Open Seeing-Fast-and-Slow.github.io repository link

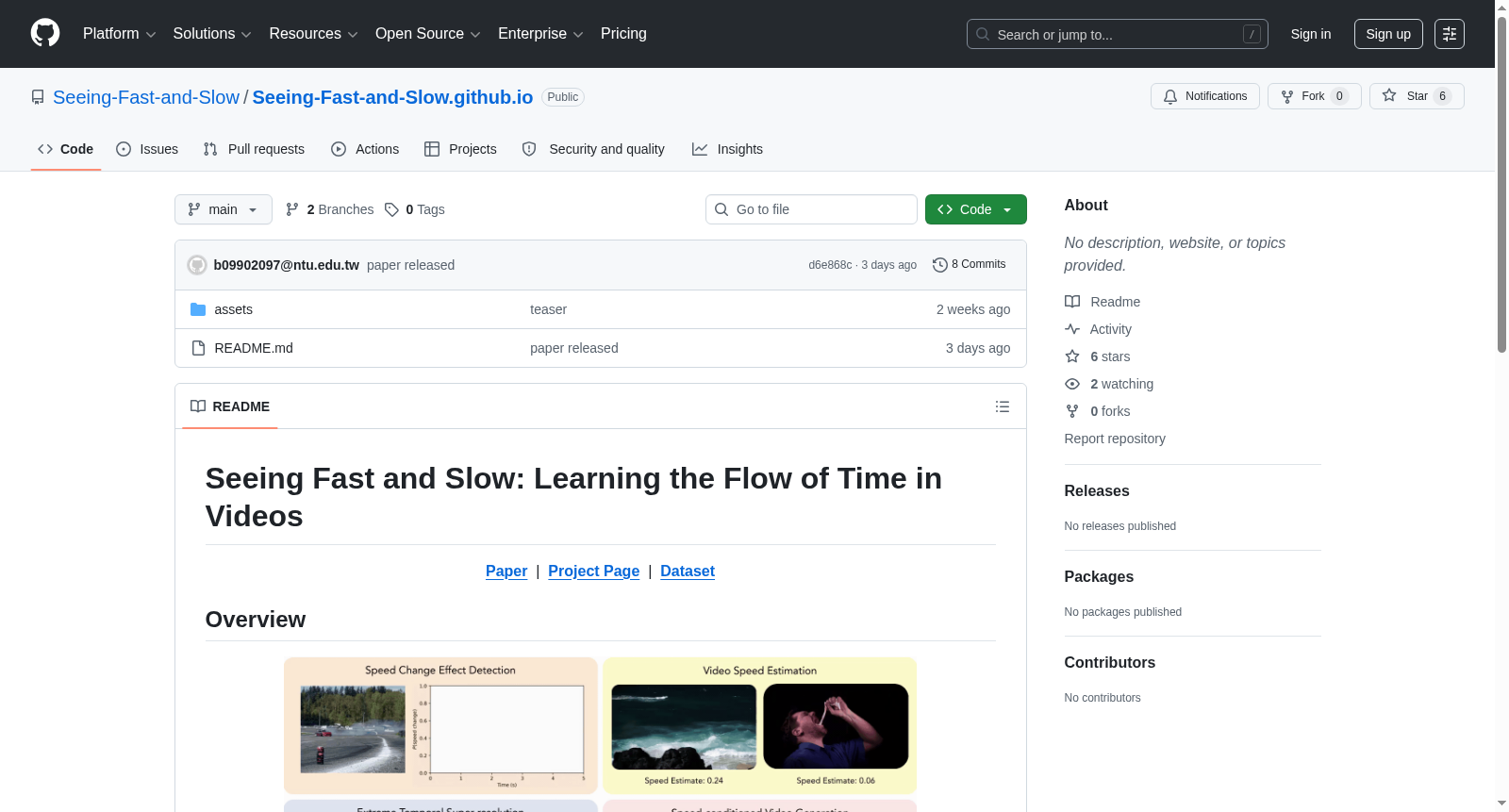[x=392, y=97]
